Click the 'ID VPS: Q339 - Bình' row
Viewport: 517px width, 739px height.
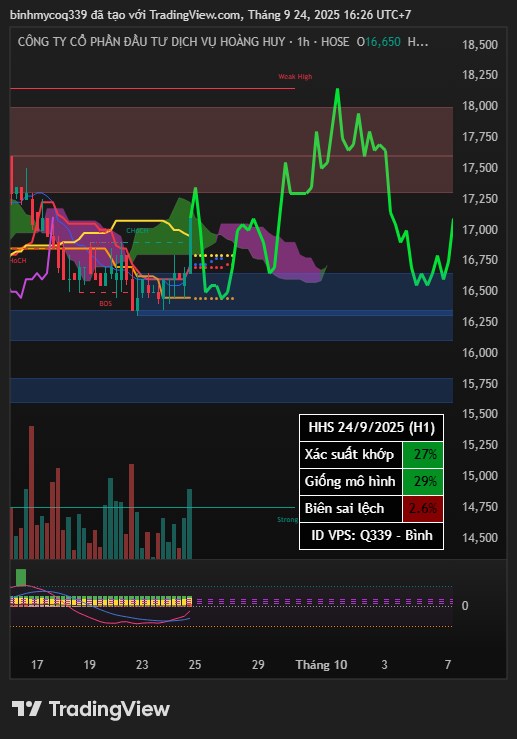371,536
